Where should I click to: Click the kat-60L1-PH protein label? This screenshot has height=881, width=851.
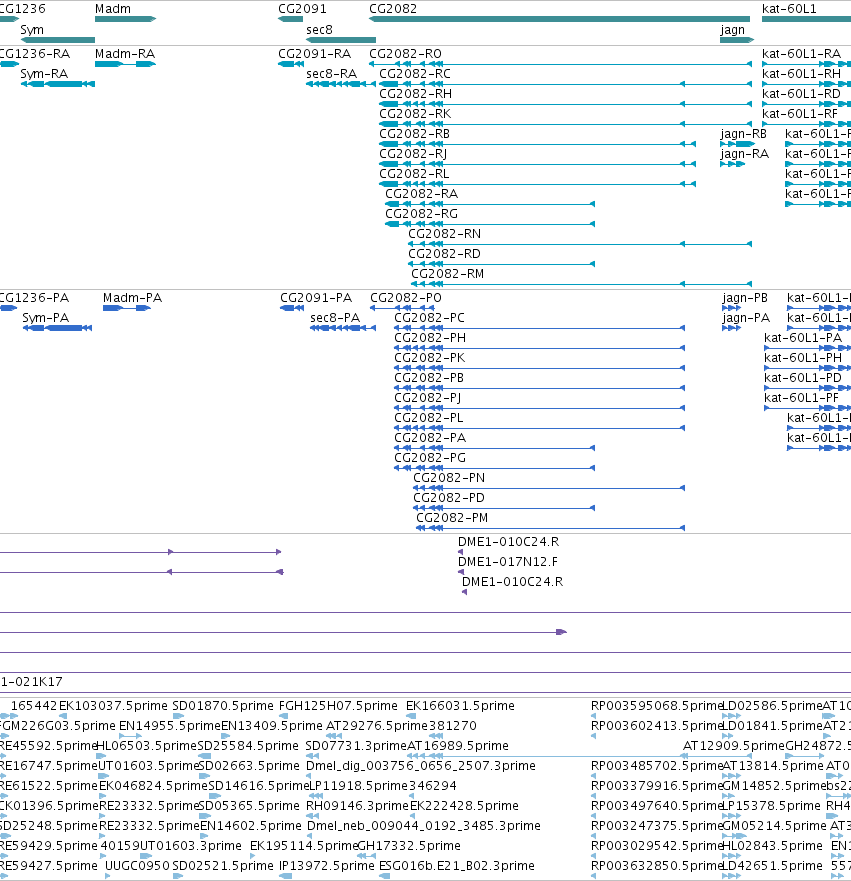coord(803,358)
